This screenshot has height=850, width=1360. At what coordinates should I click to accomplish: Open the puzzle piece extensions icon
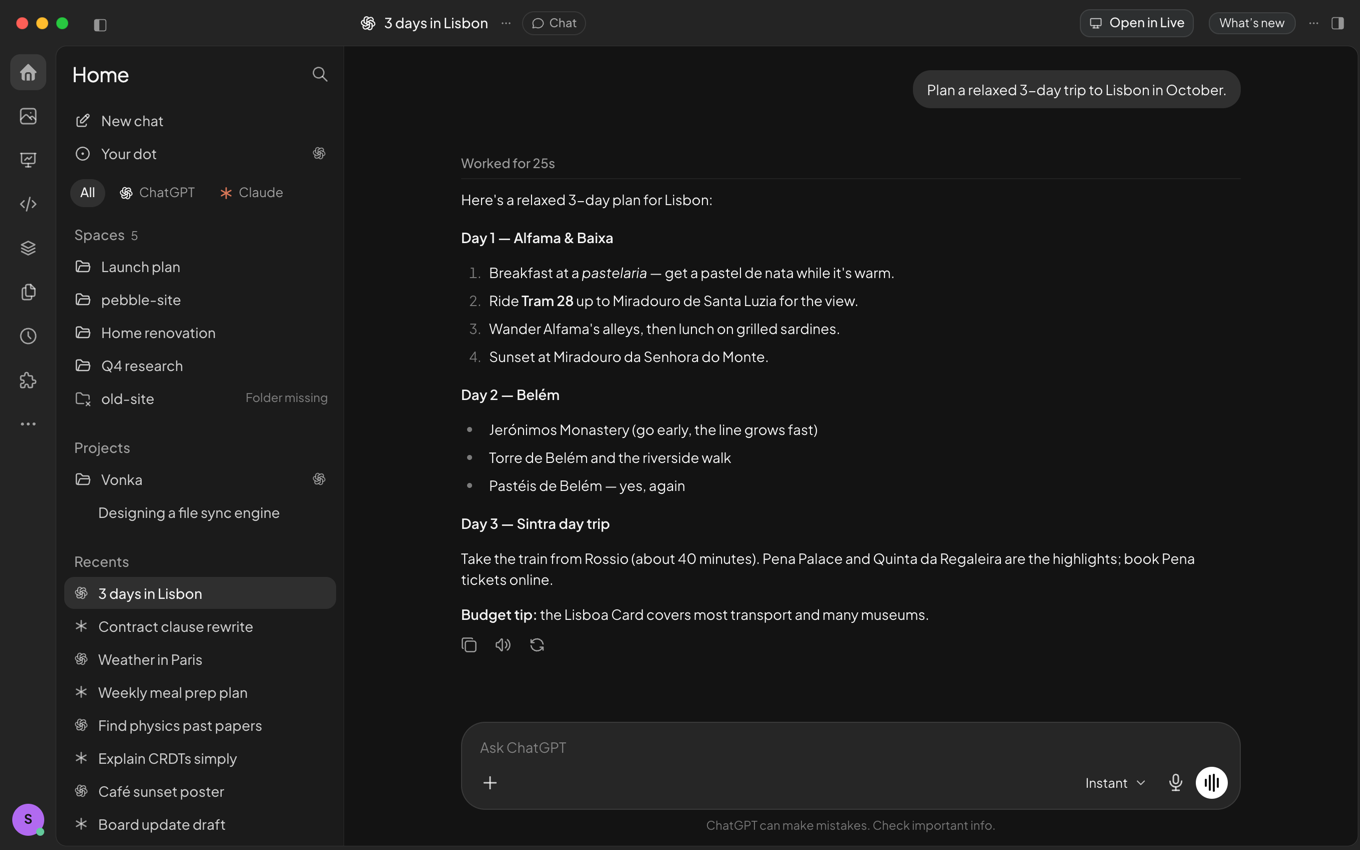pos(28,380)
